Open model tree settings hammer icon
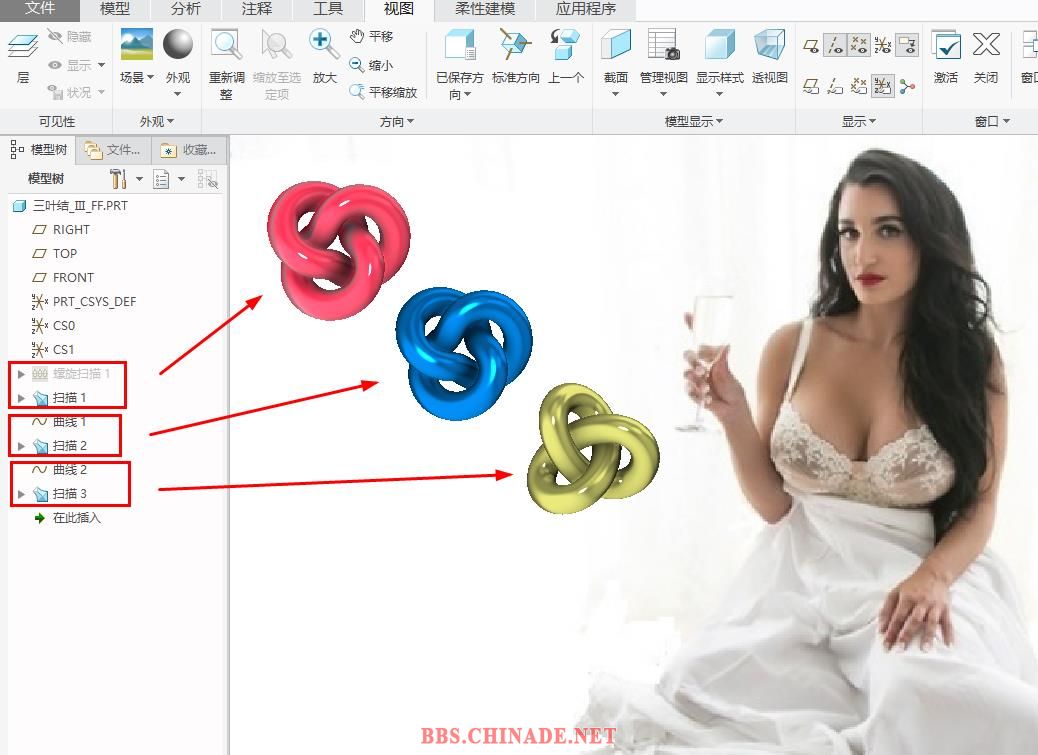 (x=118, y=179)
